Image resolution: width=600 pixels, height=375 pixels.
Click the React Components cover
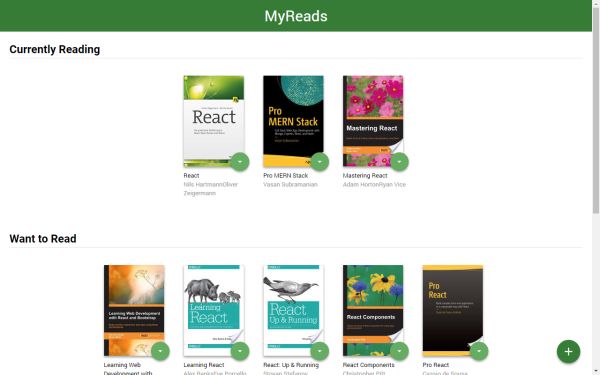tap(373, 310)
